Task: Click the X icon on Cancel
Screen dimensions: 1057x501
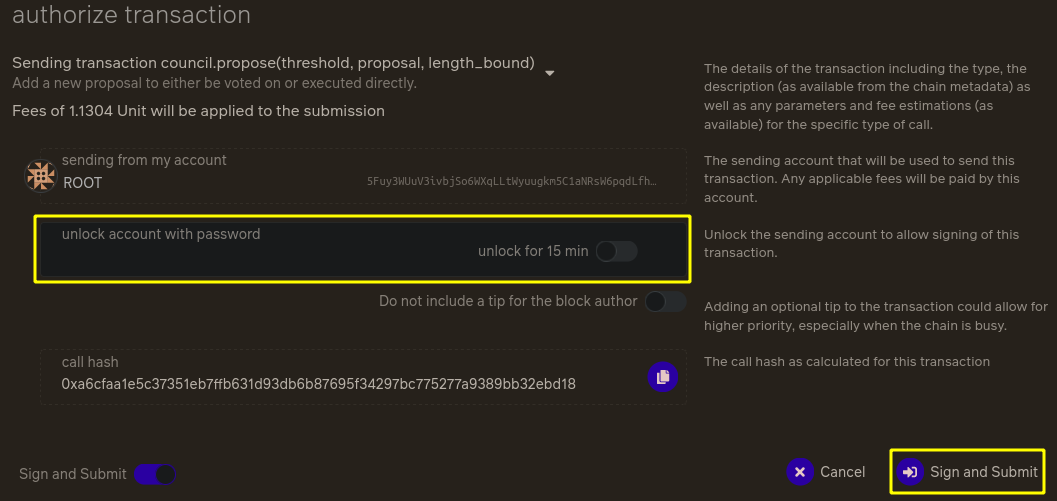Action: [800, 472]
